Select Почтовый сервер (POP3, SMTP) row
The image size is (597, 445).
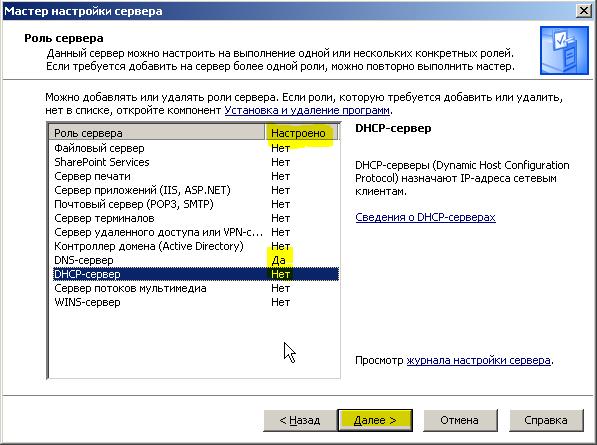point(196,204)
